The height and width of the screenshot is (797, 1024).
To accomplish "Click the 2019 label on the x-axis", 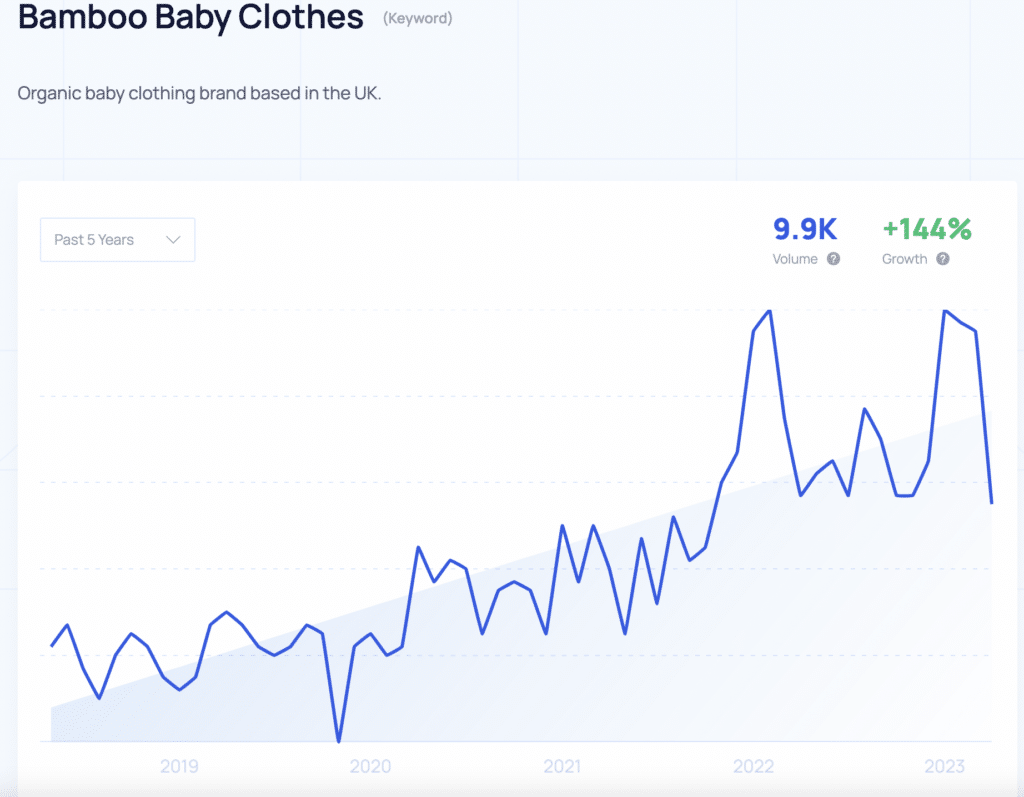I will (x=179, y=767).
